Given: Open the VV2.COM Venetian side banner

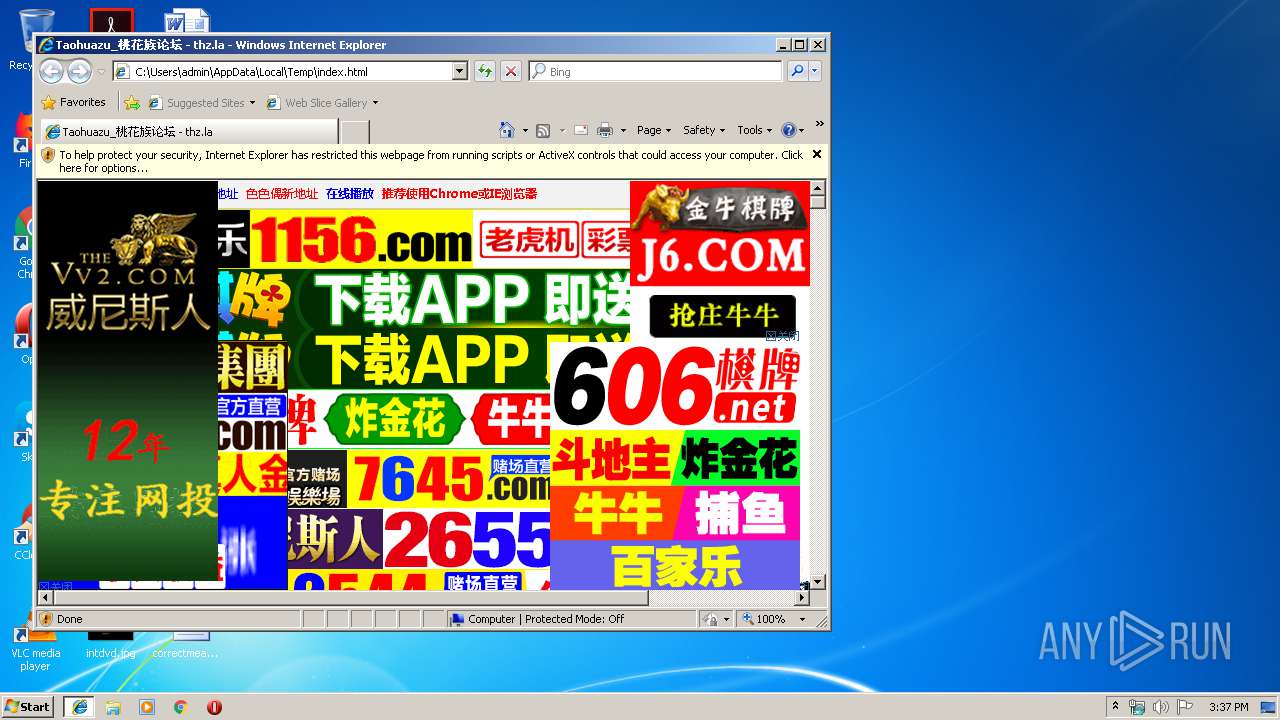Looking at the screenshot, I should click(x=128, y=380).
